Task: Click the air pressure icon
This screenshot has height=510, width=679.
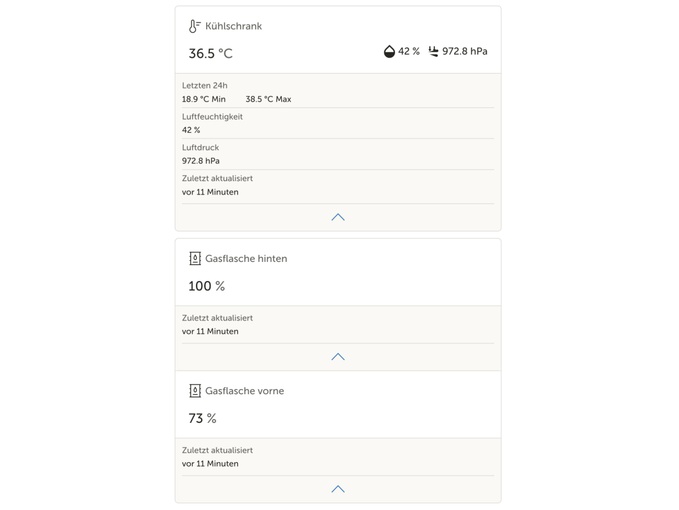Action: pos(433,52)
